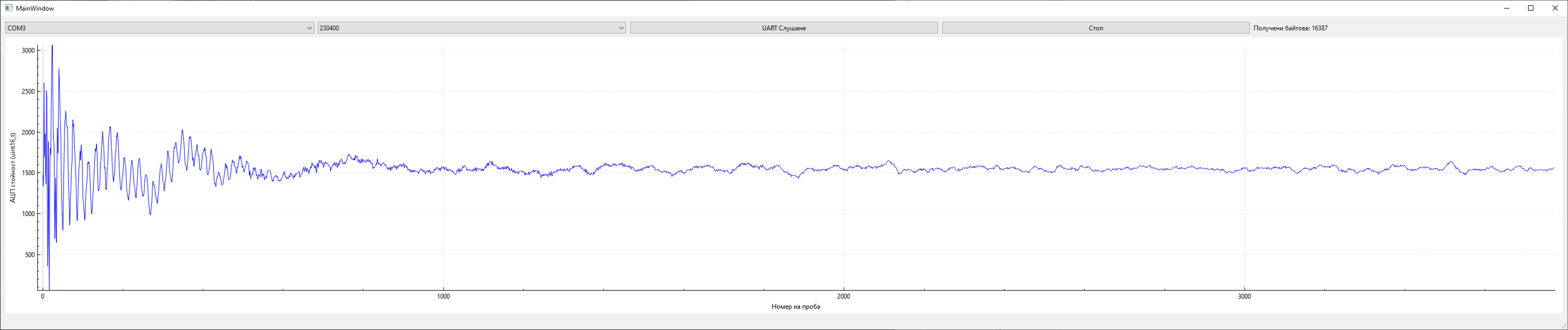Click the X-axis label Номер на проба
The image size is (1568, 330).
coord(796,306)
